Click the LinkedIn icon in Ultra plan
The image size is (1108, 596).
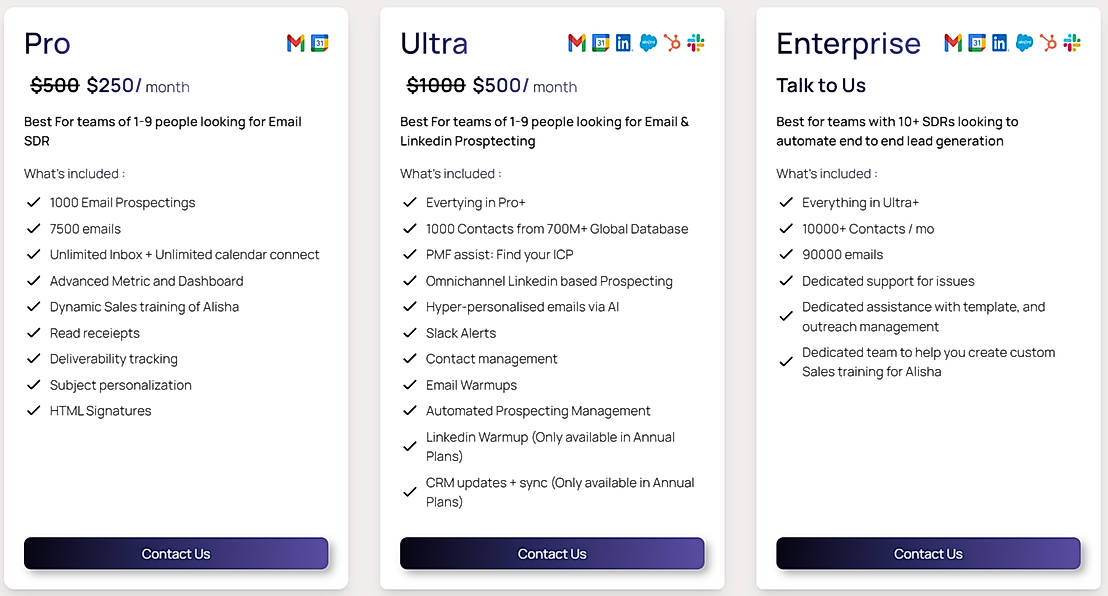(624, 43)
